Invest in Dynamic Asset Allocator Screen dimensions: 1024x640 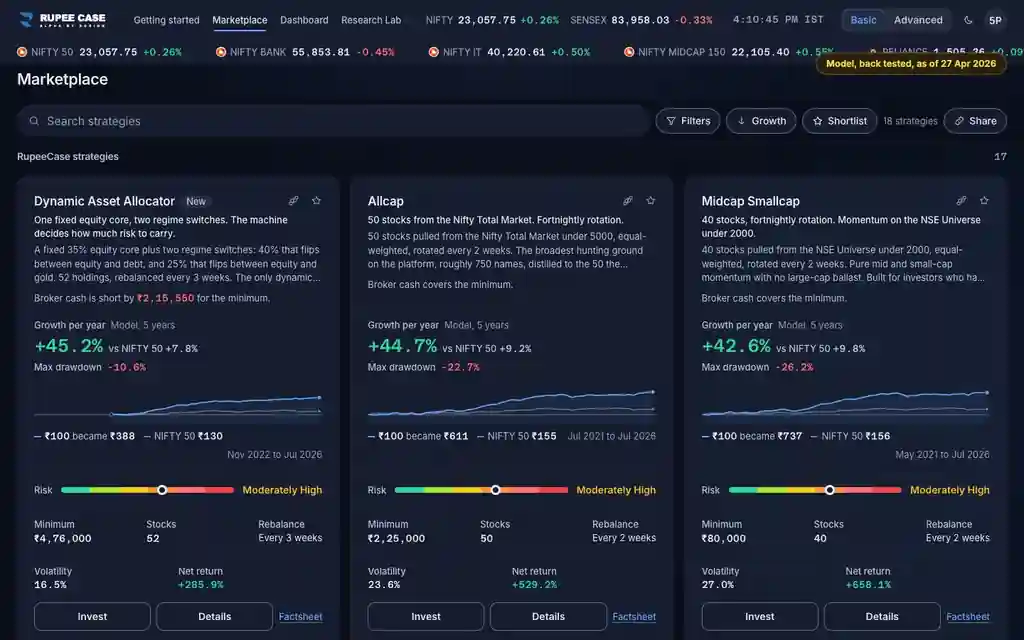coord(92,616)
